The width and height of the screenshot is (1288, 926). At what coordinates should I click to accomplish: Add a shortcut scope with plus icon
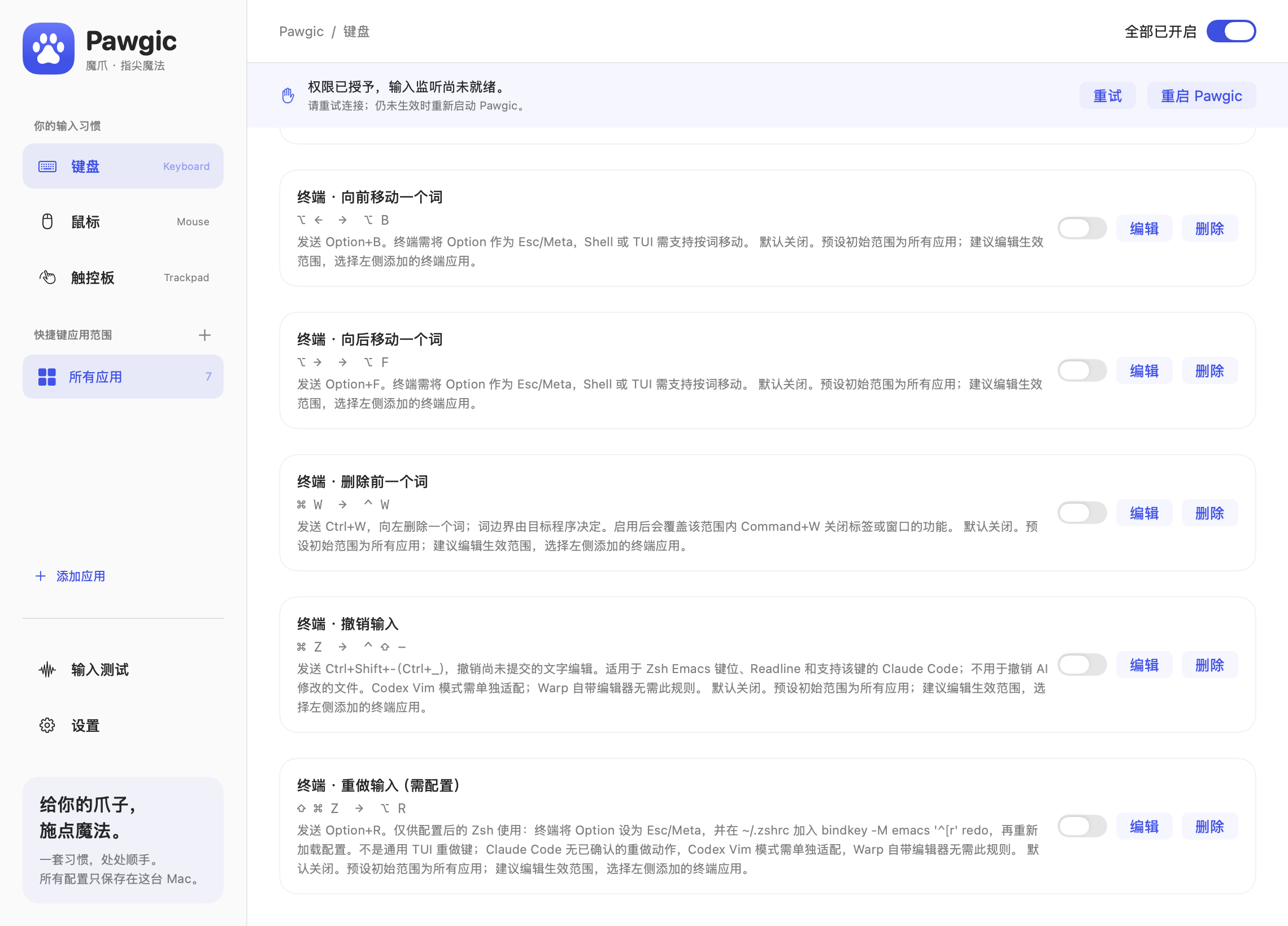click(204, 335)
